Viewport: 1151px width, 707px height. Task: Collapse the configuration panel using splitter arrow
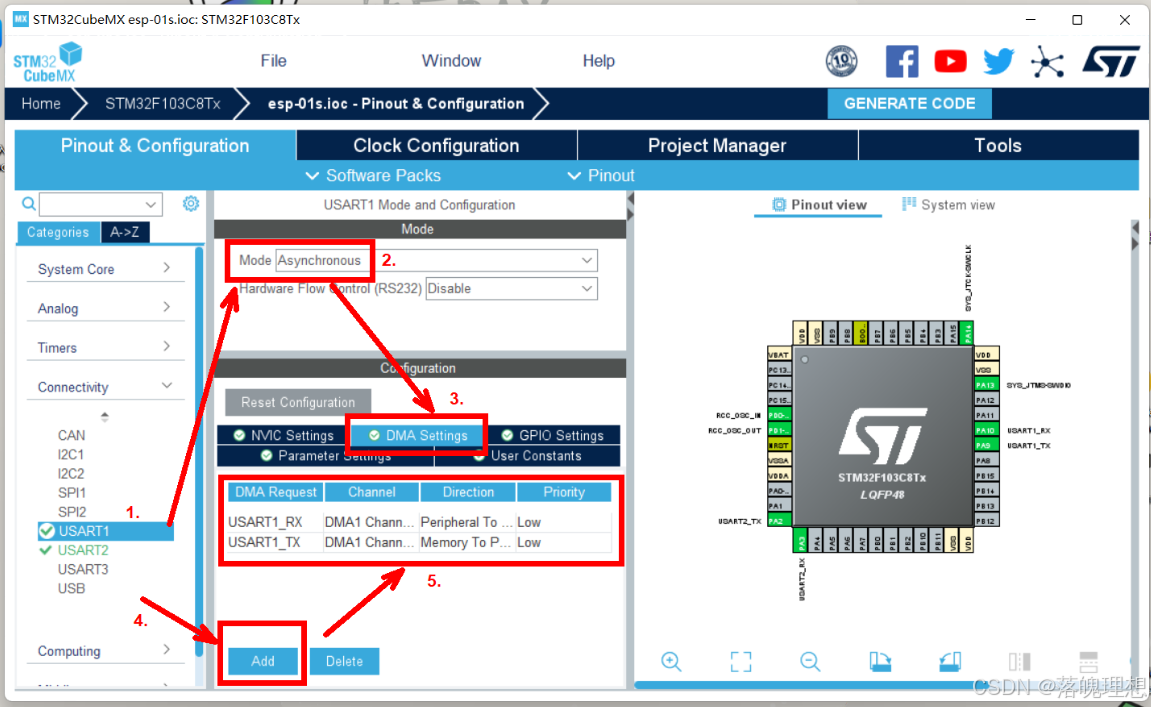tap(630, 199)
